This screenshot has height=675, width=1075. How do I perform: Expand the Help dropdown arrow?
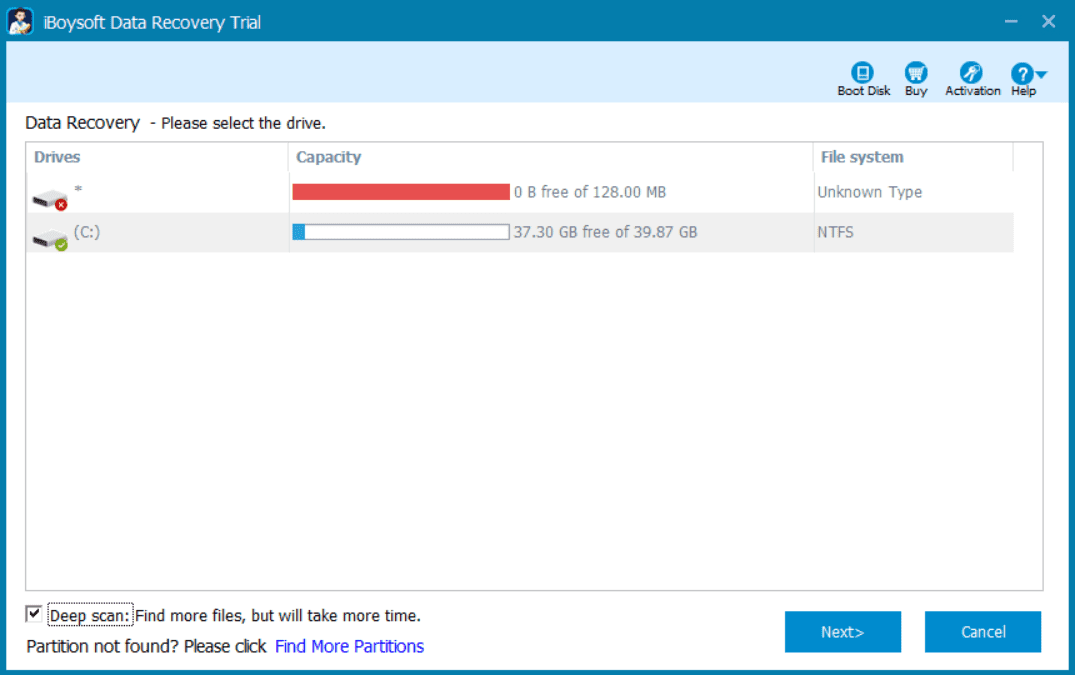pos(1041,74)
